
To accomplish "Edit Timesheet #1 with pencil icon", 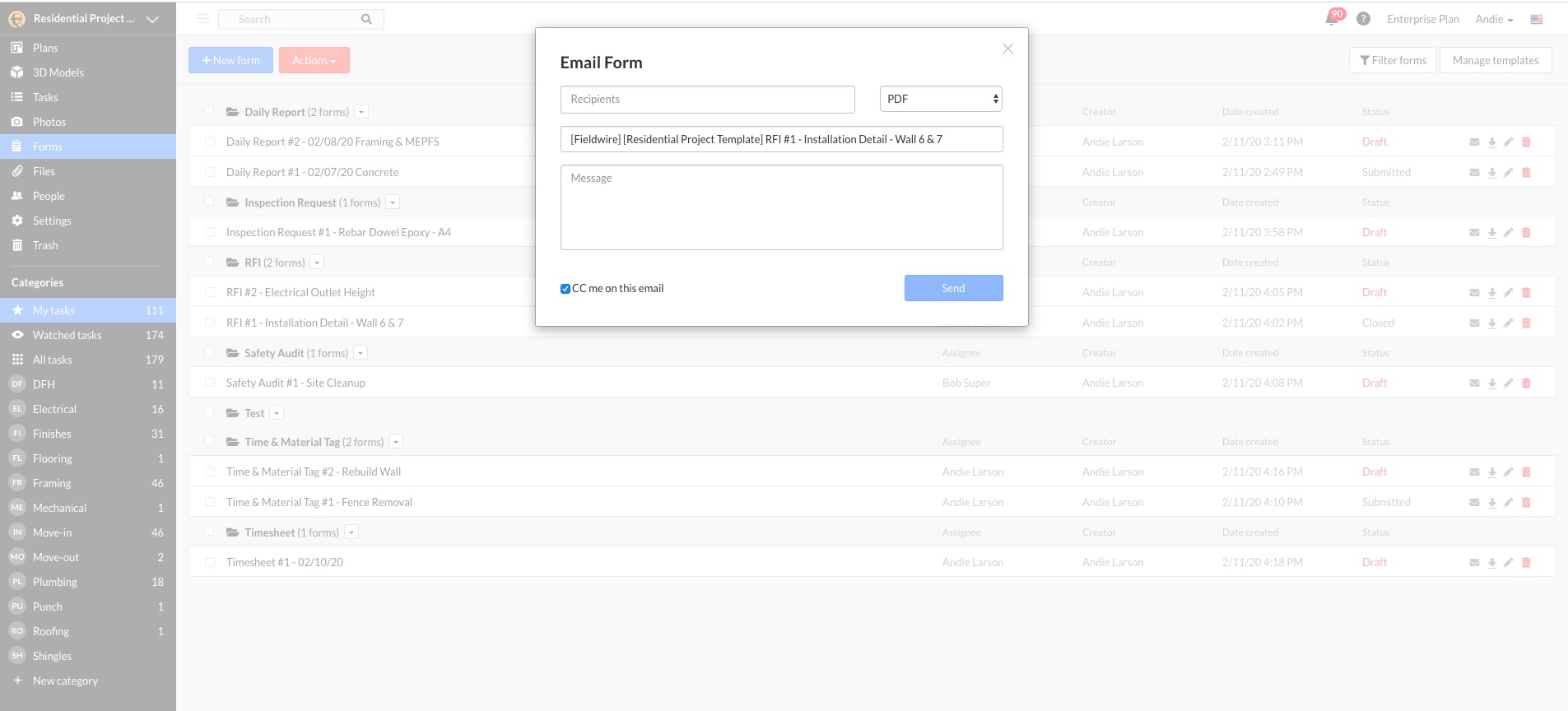I will pyautogui.click(x=1508, y=563).
